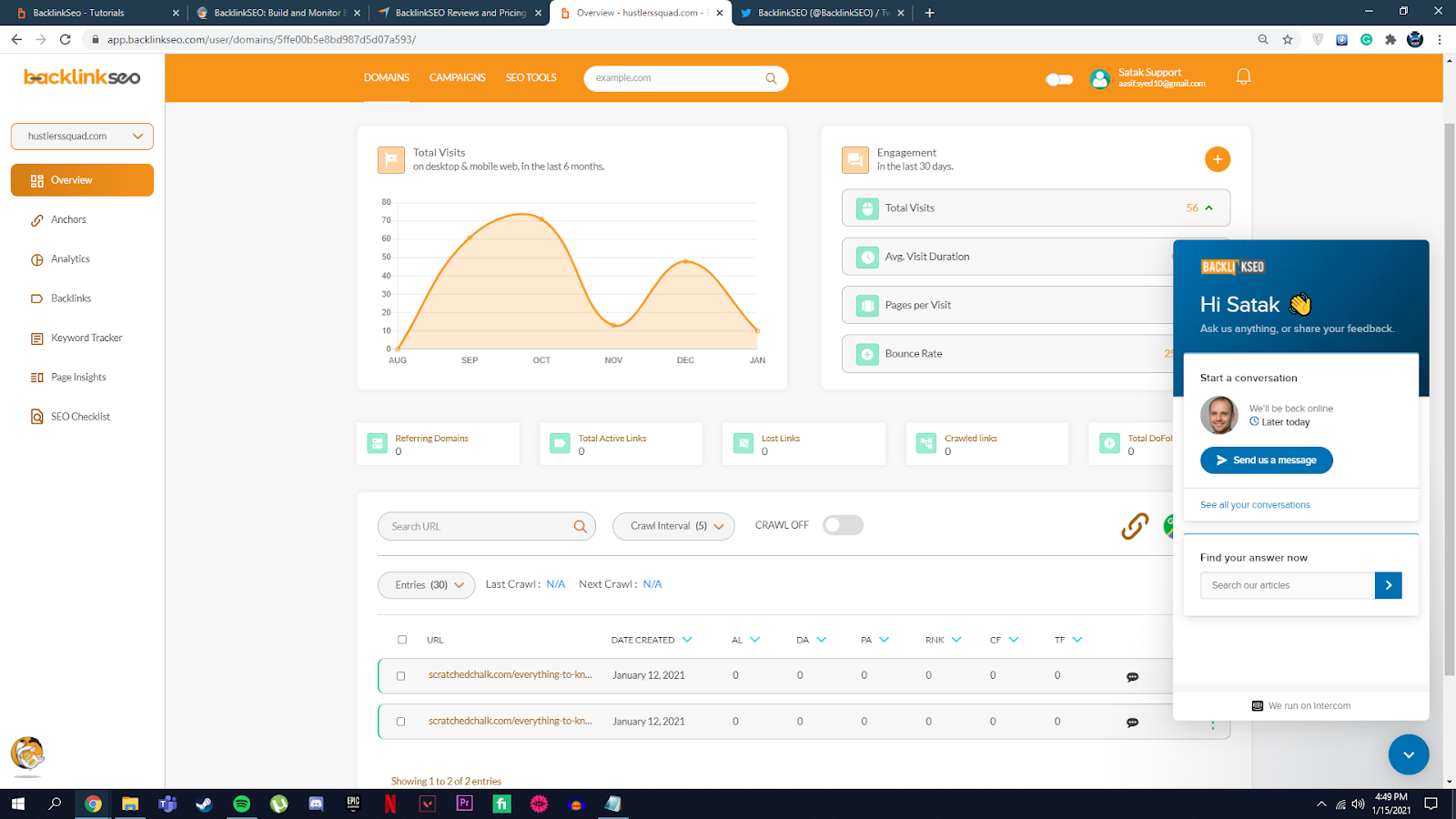The image size is (1456, 819).
Task: Click the backlinkseo logo
Action: 82,77
